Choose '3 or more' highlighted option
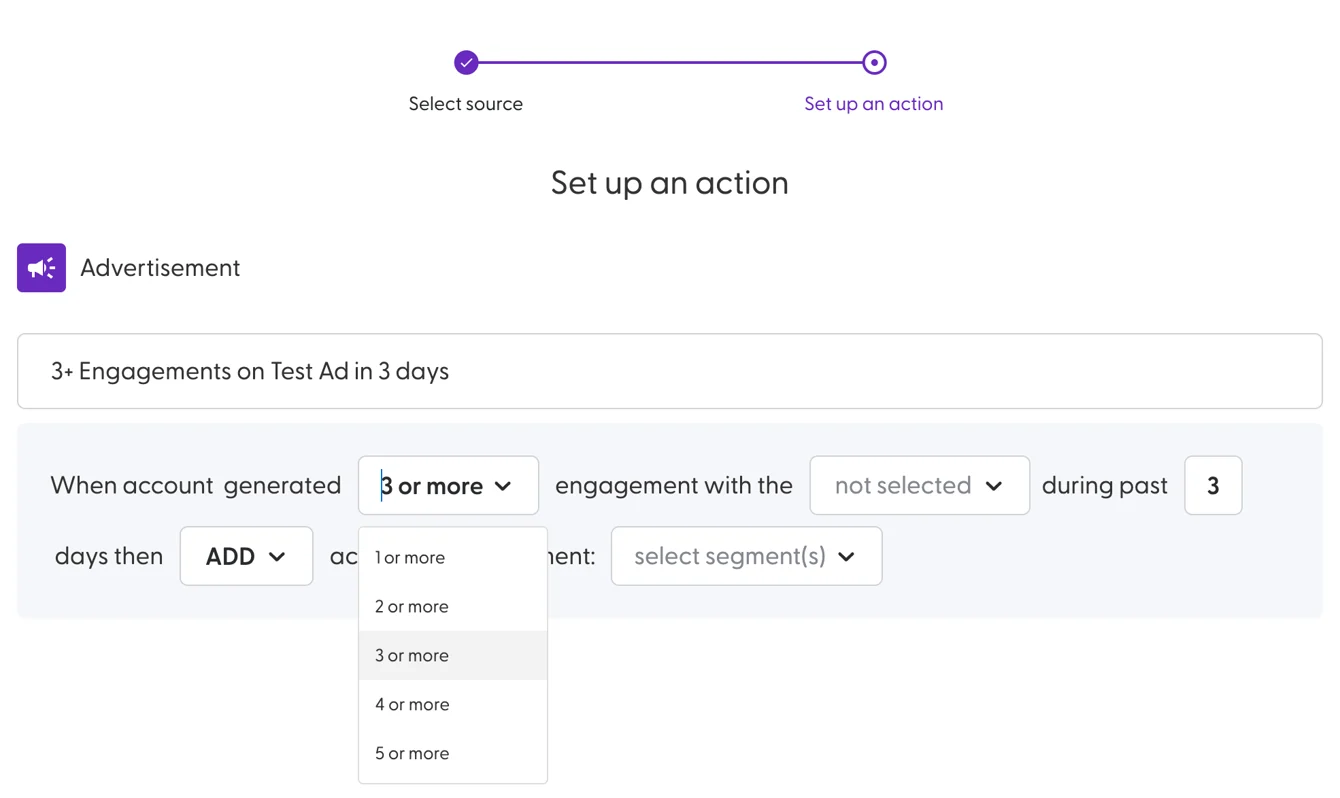The width and height of the screenshot is (1340, 798). click(x=453, y=655)
